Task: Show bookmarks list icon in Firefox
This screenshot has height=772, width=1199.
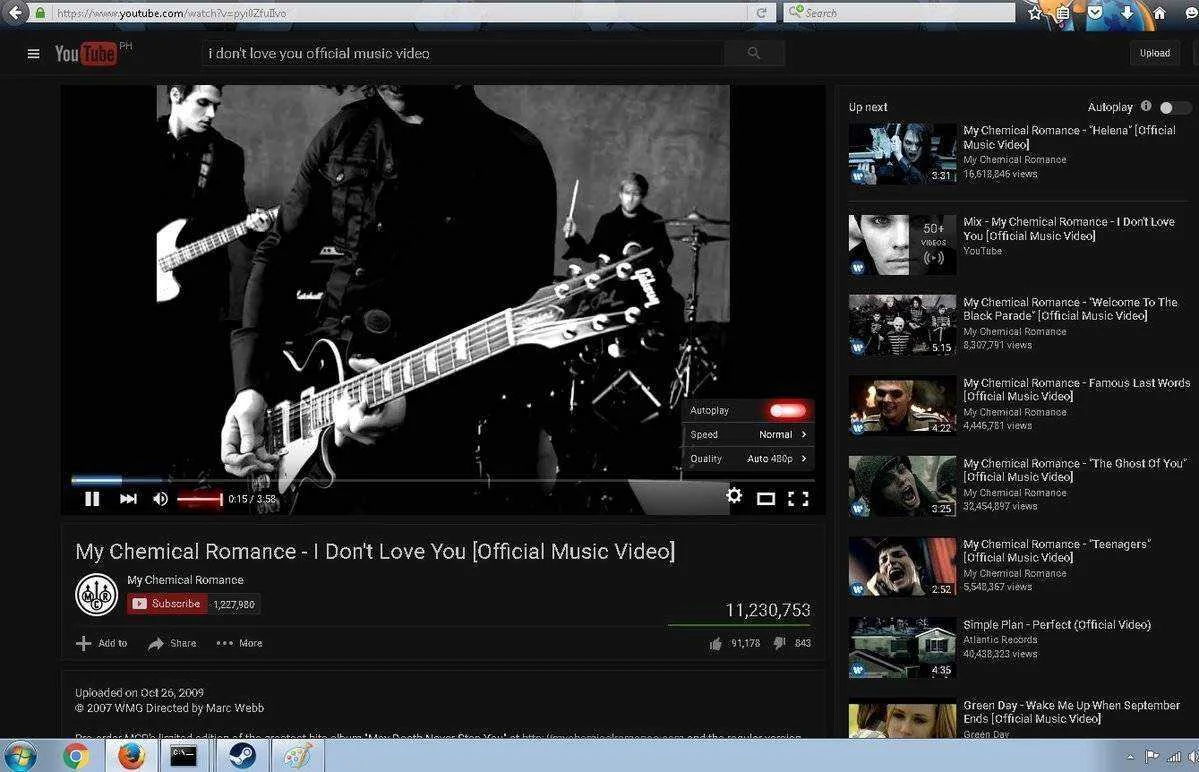Action: 1063,13
